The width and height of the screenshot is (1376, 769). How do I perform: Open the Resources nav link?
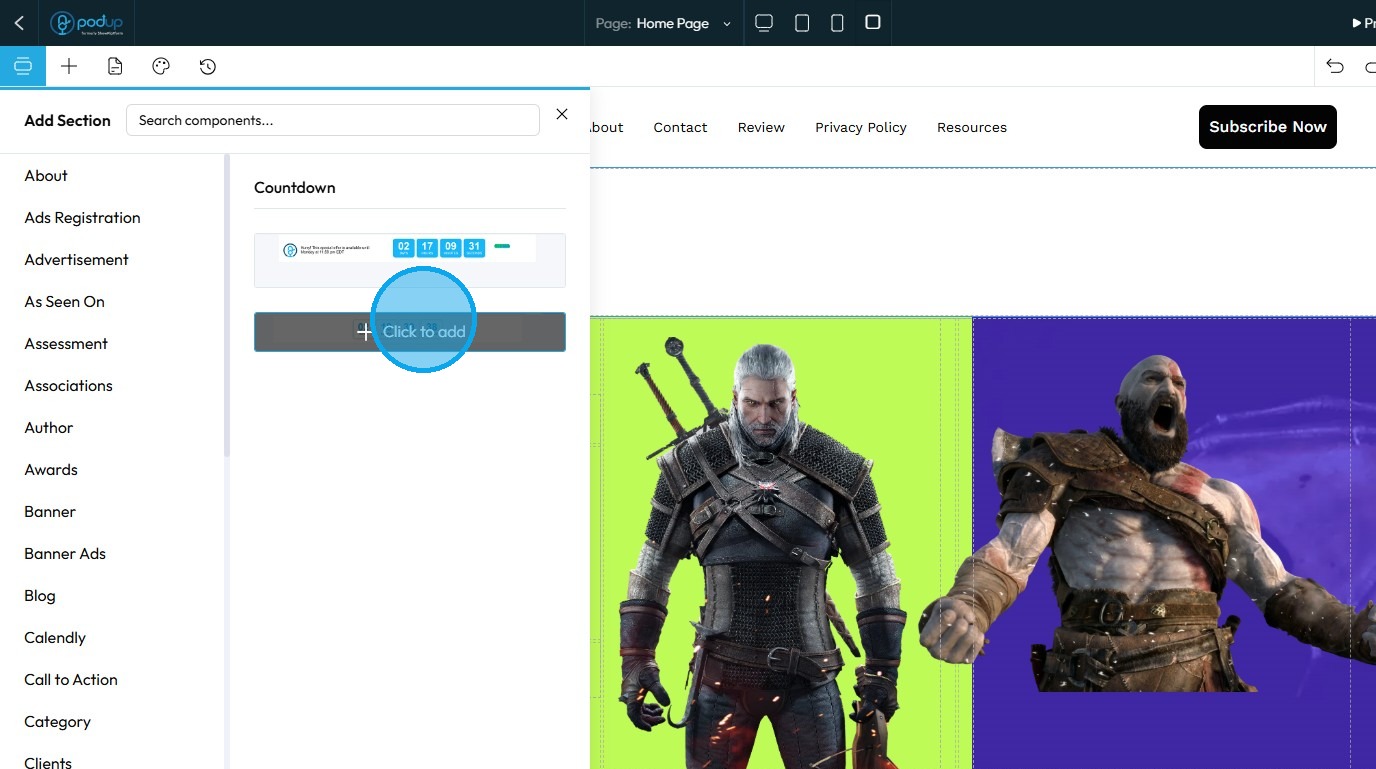point(972,127)
